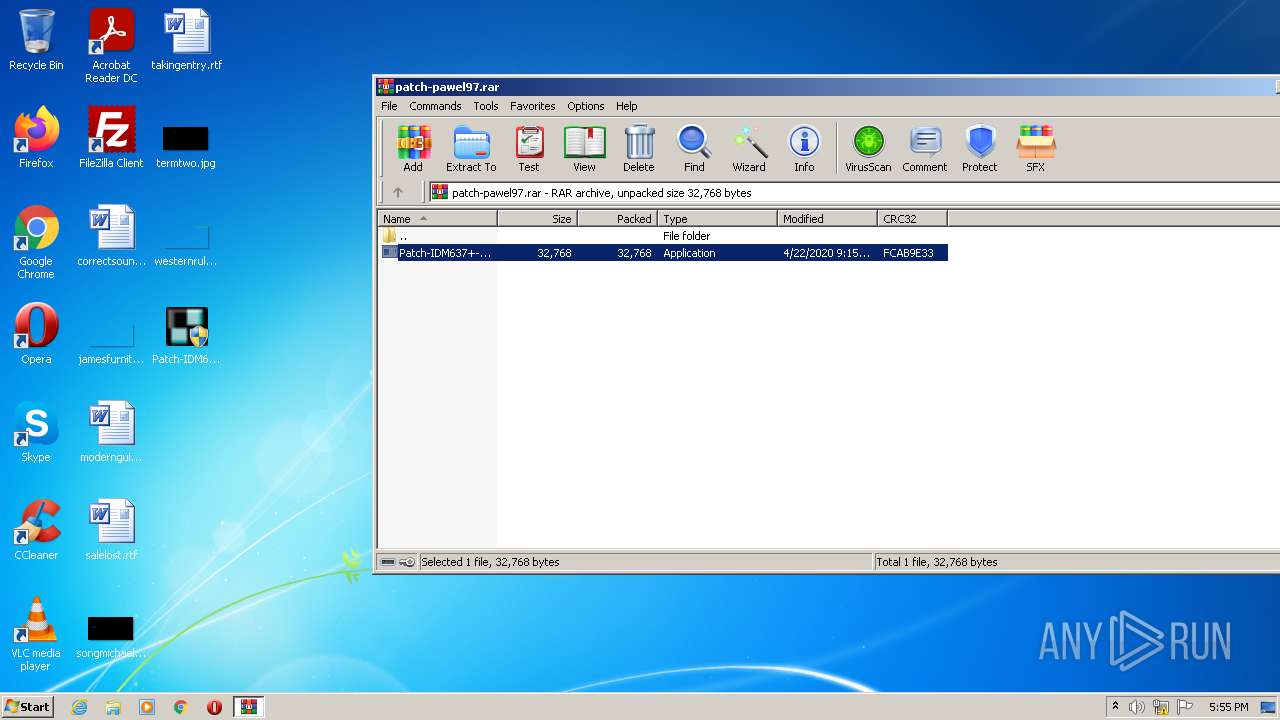The width and height of the screenshot is (1280, 720).
Task: Click the Action Center flag tray icon
Action: tap(1184, 707)
